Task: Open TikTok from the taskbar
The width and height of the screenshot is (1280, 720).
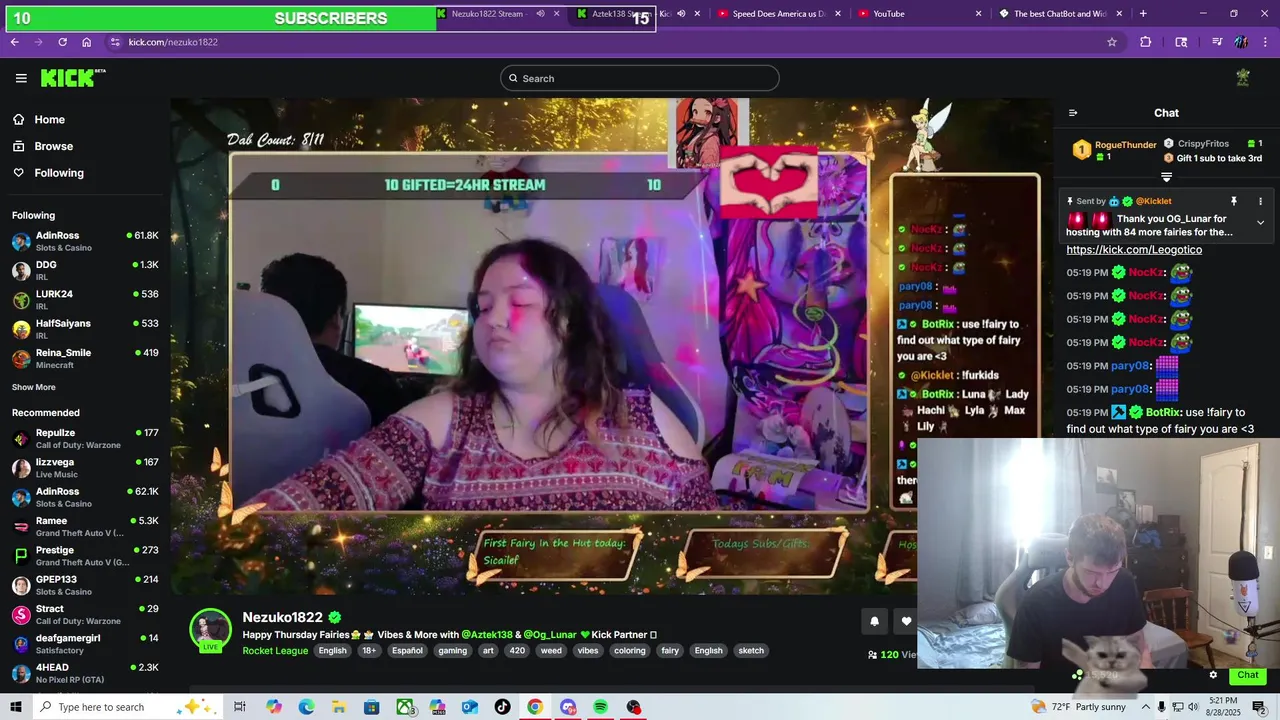Action: coord(502,707)
